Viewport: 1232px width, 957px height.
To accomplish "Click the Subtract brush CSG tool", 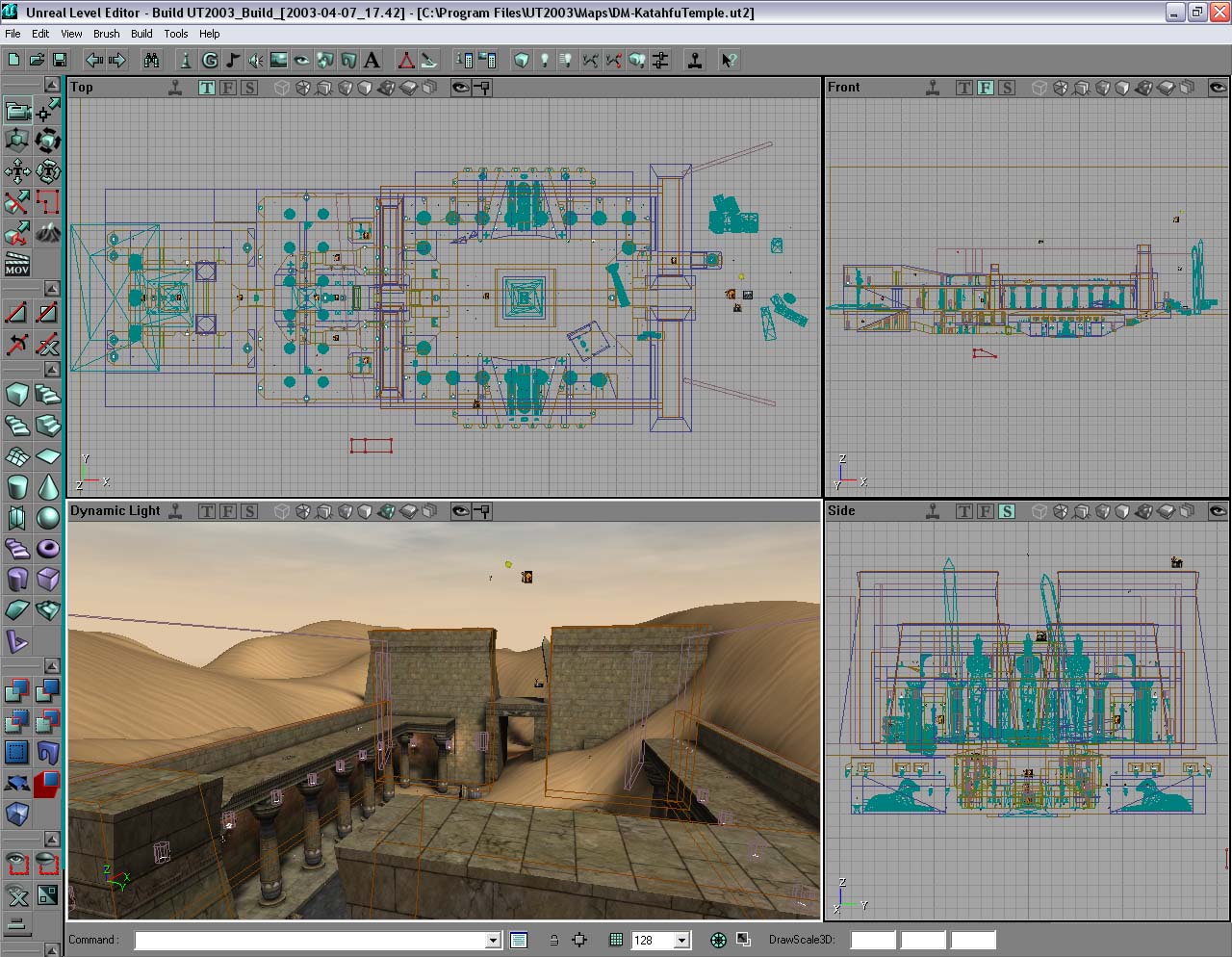I will pos(48,691).
